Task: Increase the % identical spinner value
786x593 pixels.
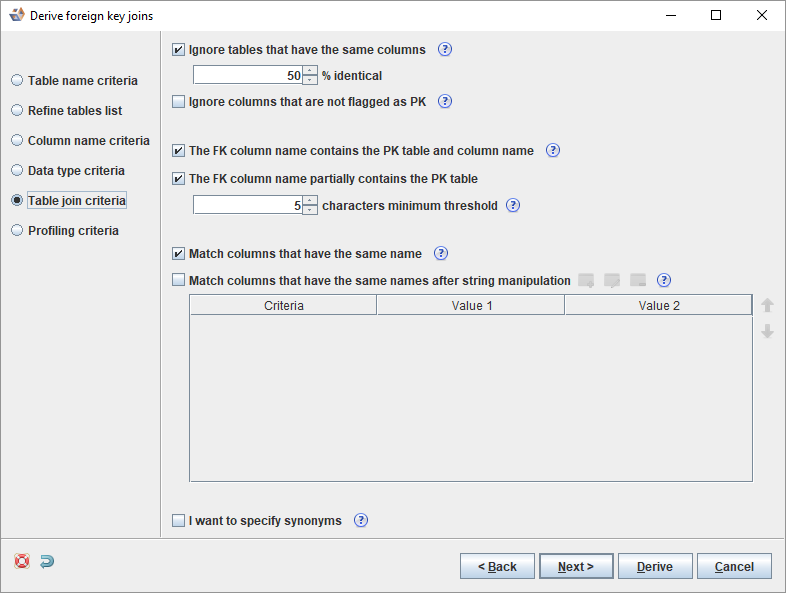Action: click(x=310, y=70)
